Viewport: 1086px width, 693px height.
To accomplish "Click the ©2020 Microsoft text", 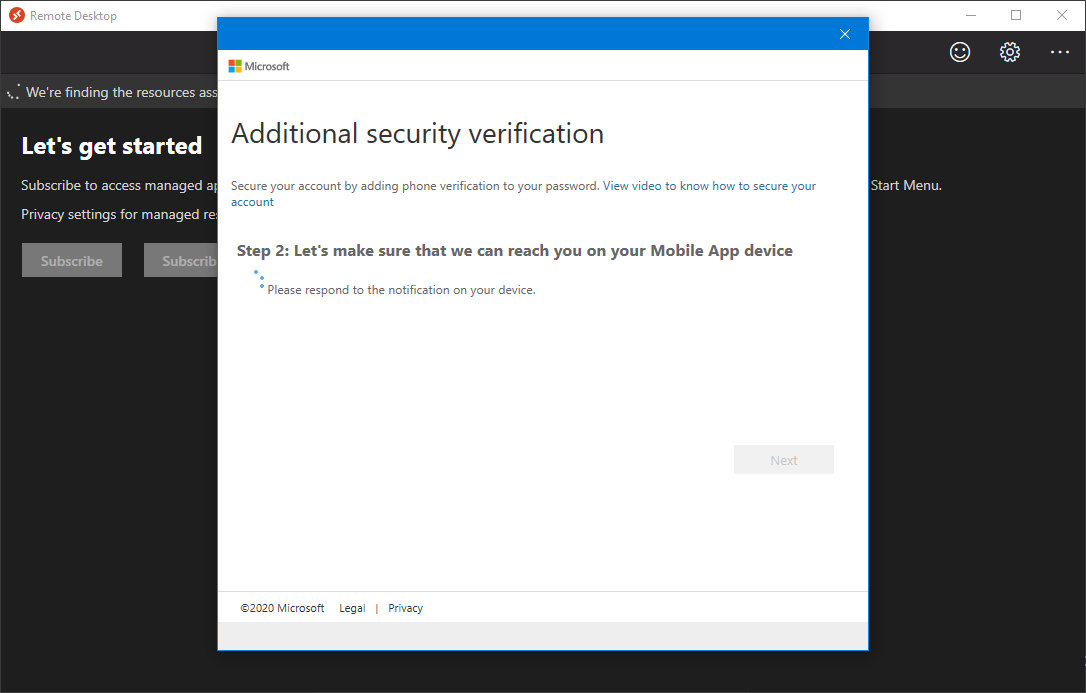I will click(x=282, y=608).
